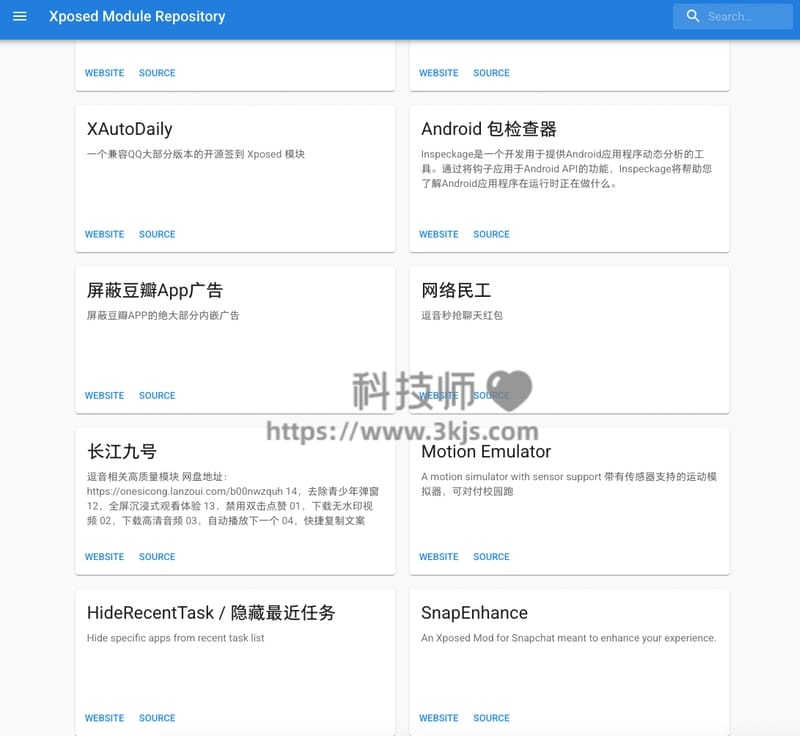Select the 长江九号 module title

pyautogui.click(x=122, y=451)
